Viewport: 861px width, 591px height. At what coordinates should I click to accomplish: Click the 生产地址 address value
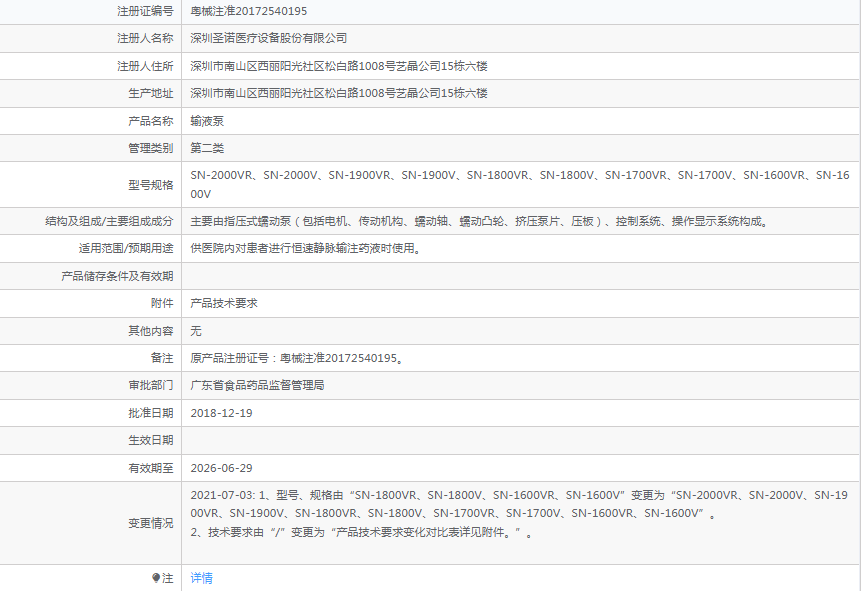[339, 93]
